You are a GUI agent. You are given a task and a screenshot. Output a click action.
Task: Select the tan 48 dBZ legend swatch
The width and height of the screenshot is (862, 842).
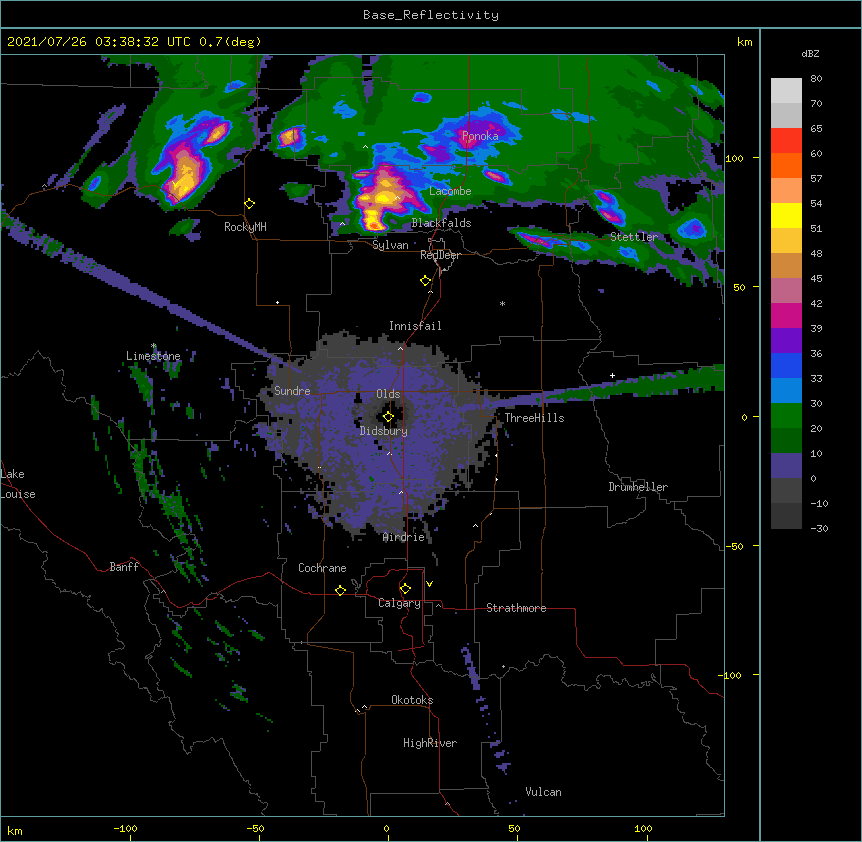[786, 265]
